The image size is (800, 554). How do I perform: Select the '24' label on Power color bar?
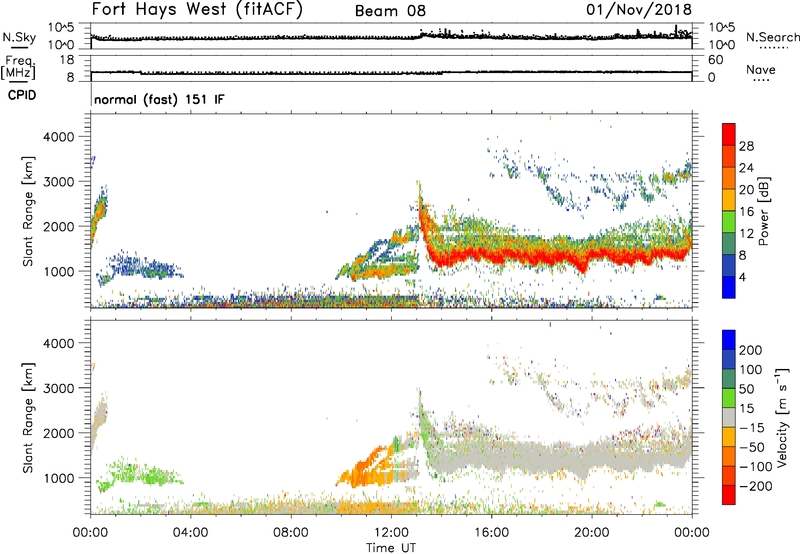click(746, 168)
